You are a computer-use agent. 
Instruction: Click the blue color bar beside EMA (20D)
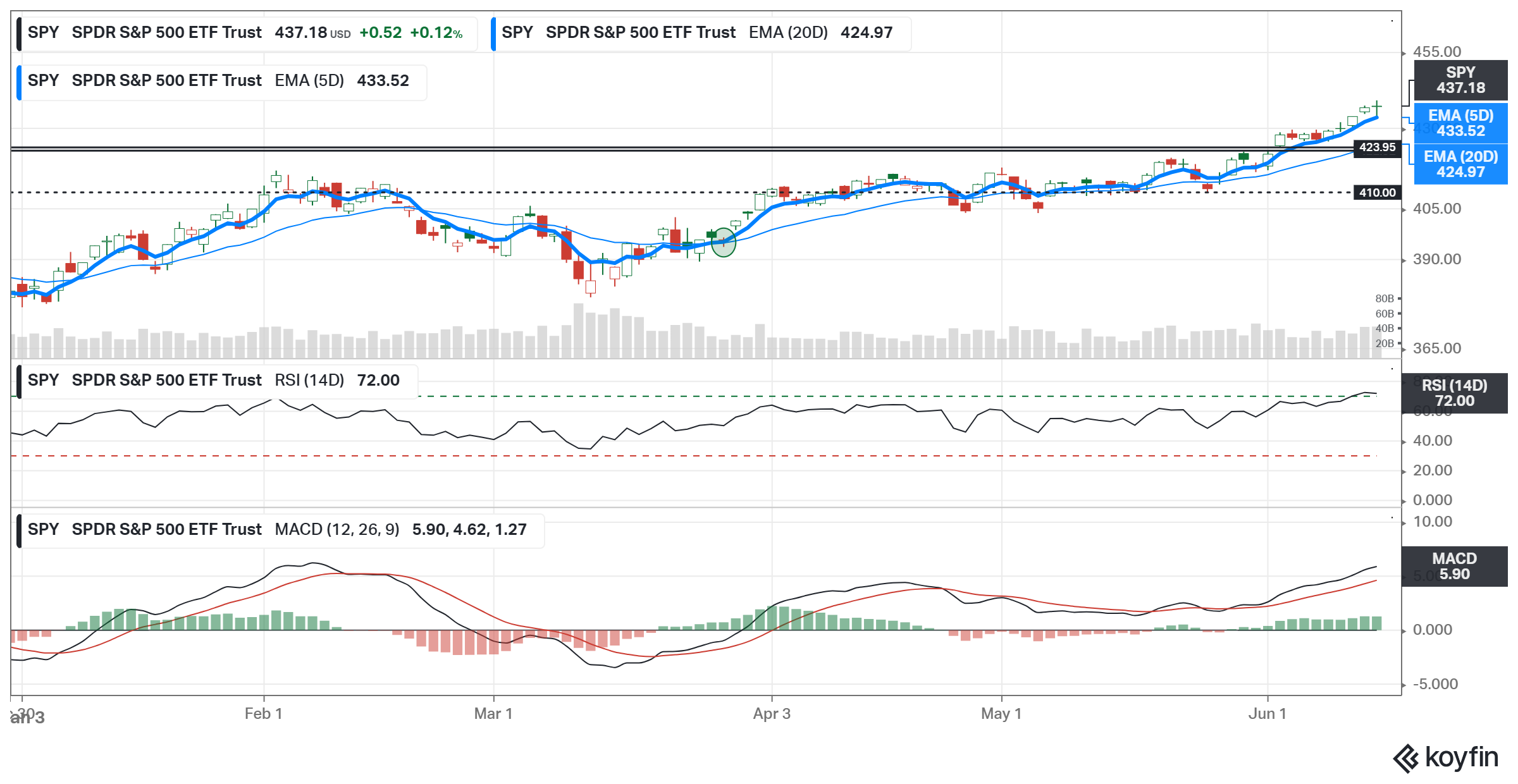[493, 34]
